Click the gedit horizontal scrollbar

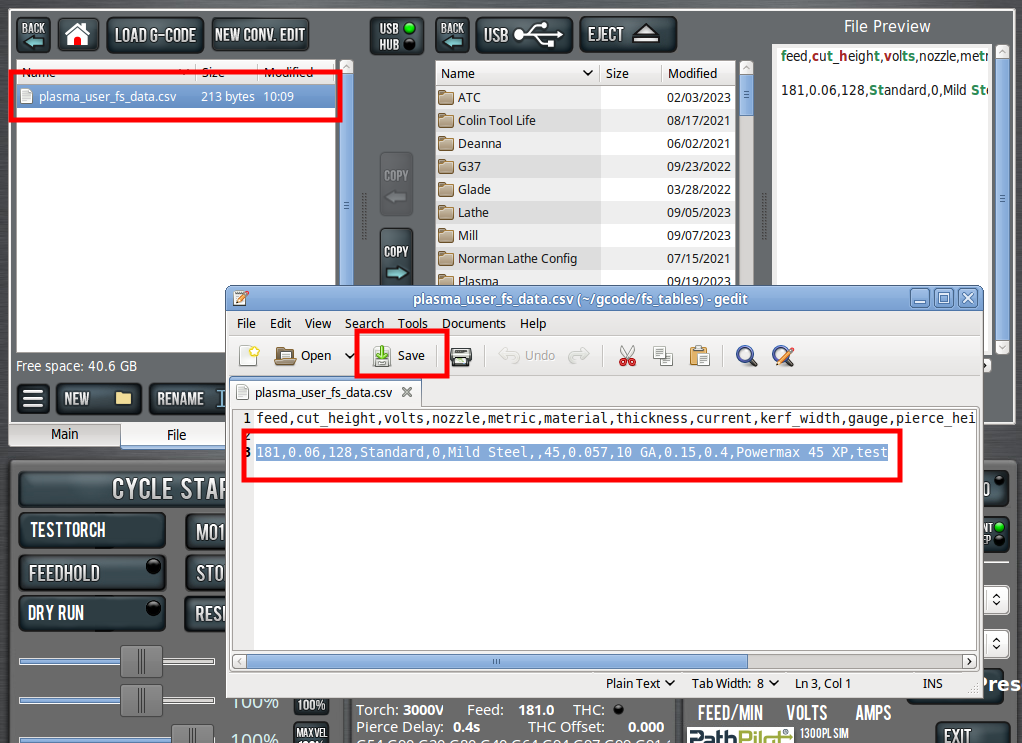(x=497, y=661)
